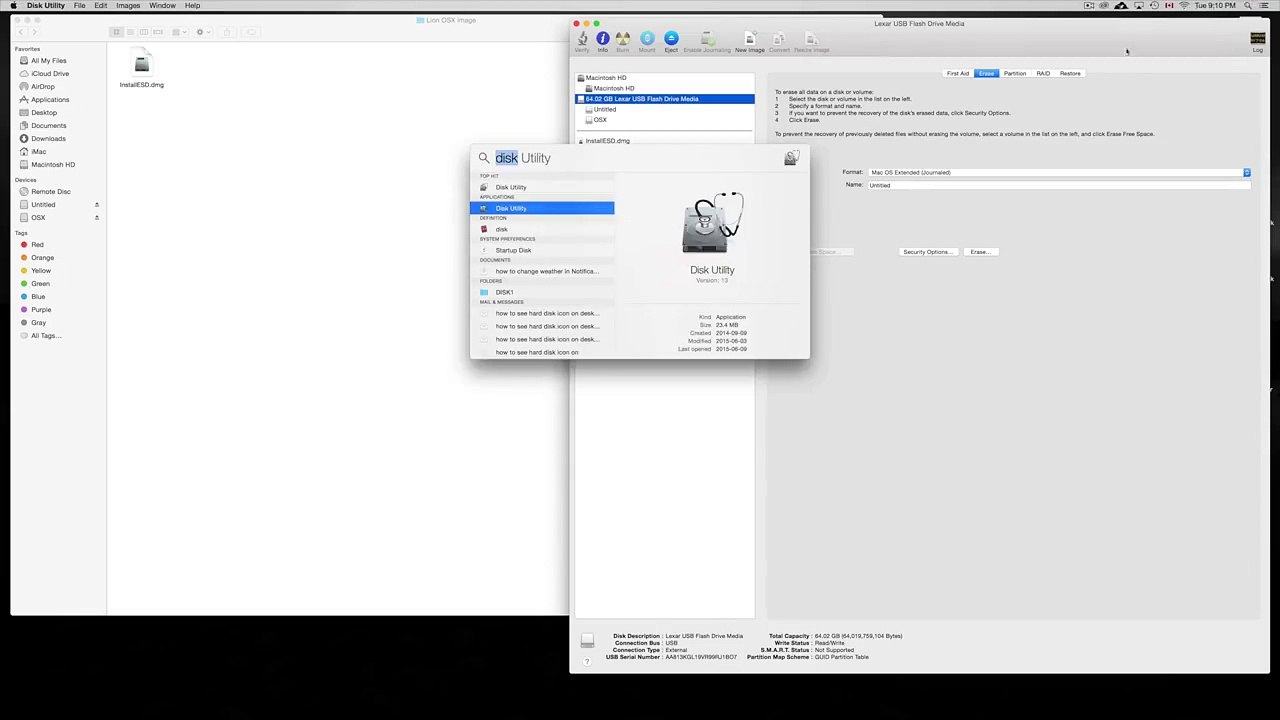Open the Finder arrange dropdown
The image size is (1280, 720).
pos(180,32)
